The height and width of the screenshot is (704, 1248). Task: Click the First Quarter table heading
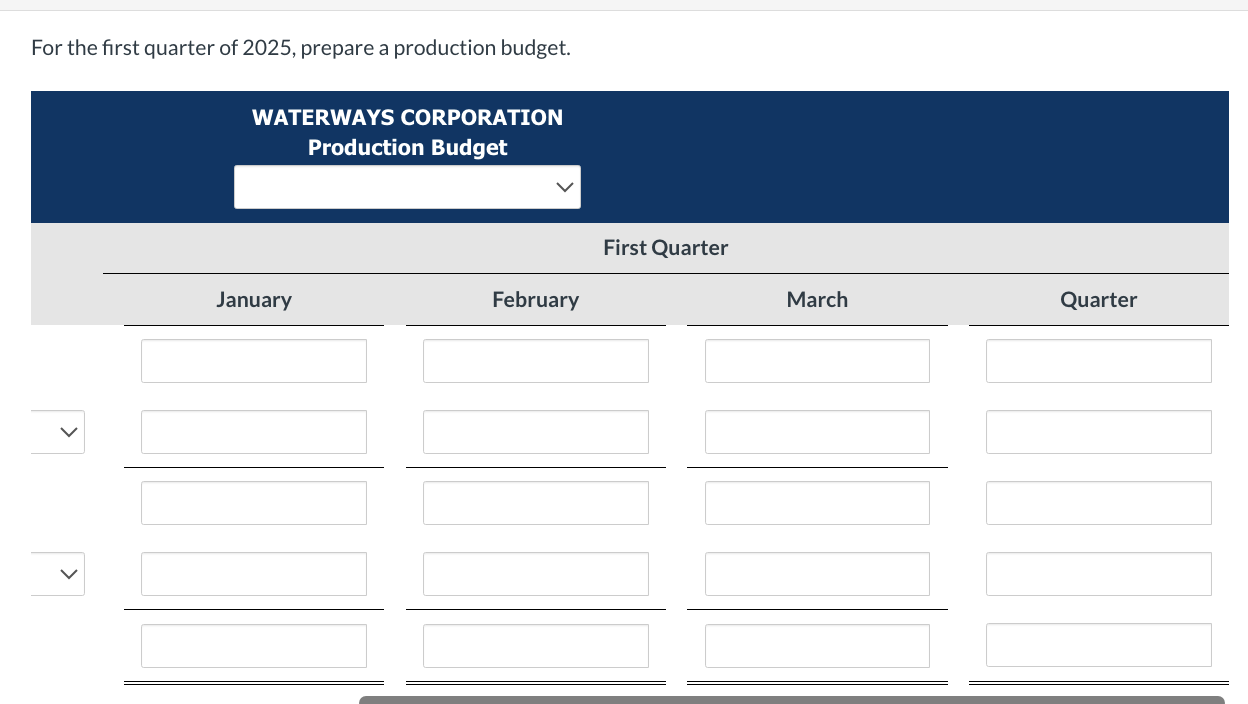[665, 247]
